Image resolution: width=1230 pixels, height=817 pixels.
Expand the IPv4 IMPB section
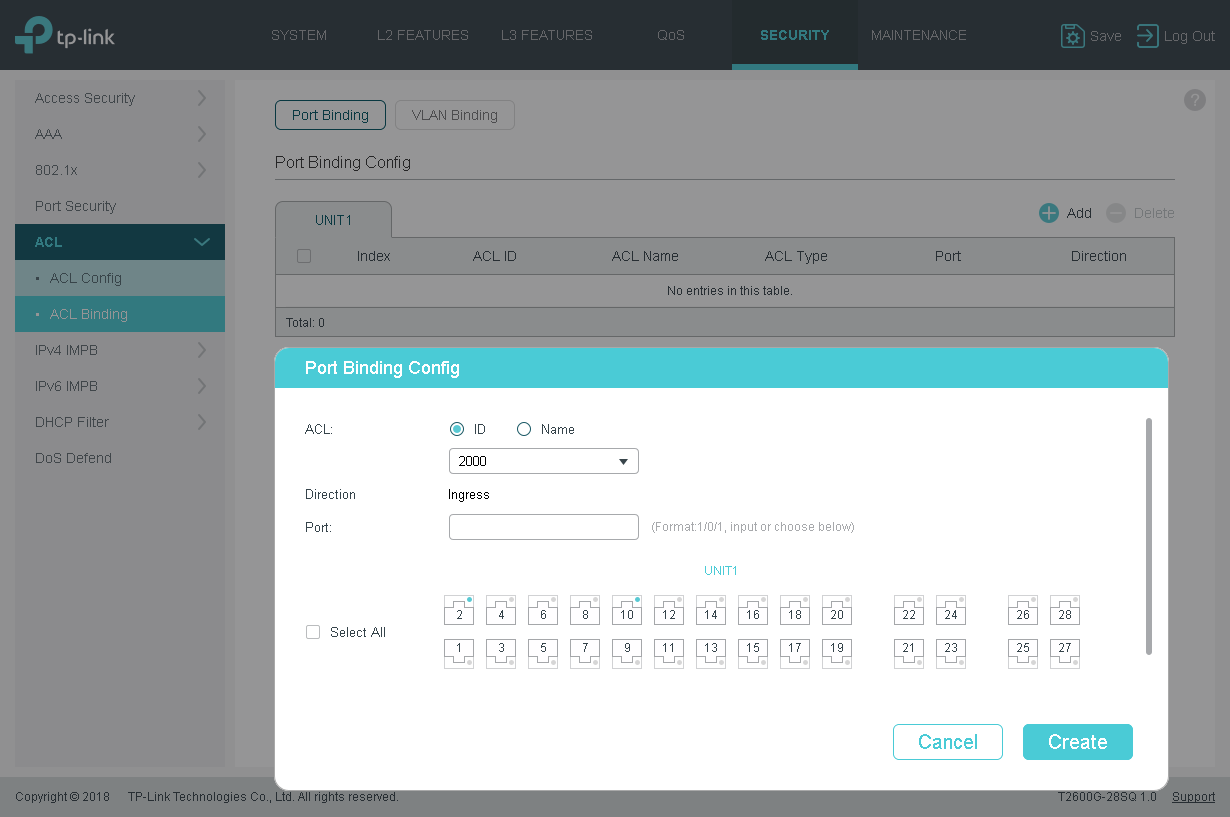point(120,350)
